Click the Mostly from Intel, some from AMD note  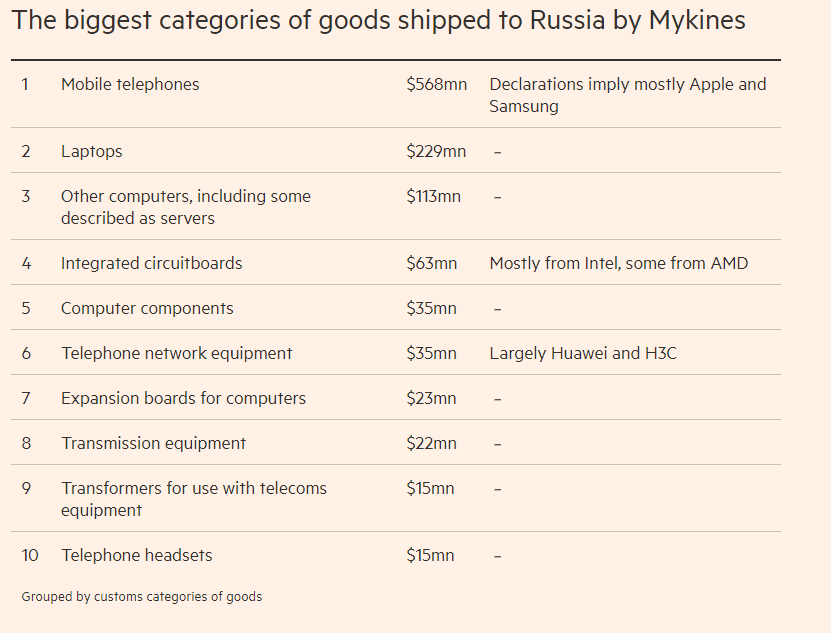click(618, 264)
